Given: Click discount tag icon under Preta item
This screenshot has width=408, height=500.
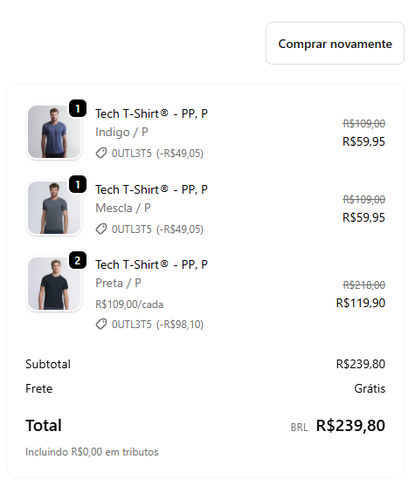Looking at the screenshot, I should coord(101,324).
